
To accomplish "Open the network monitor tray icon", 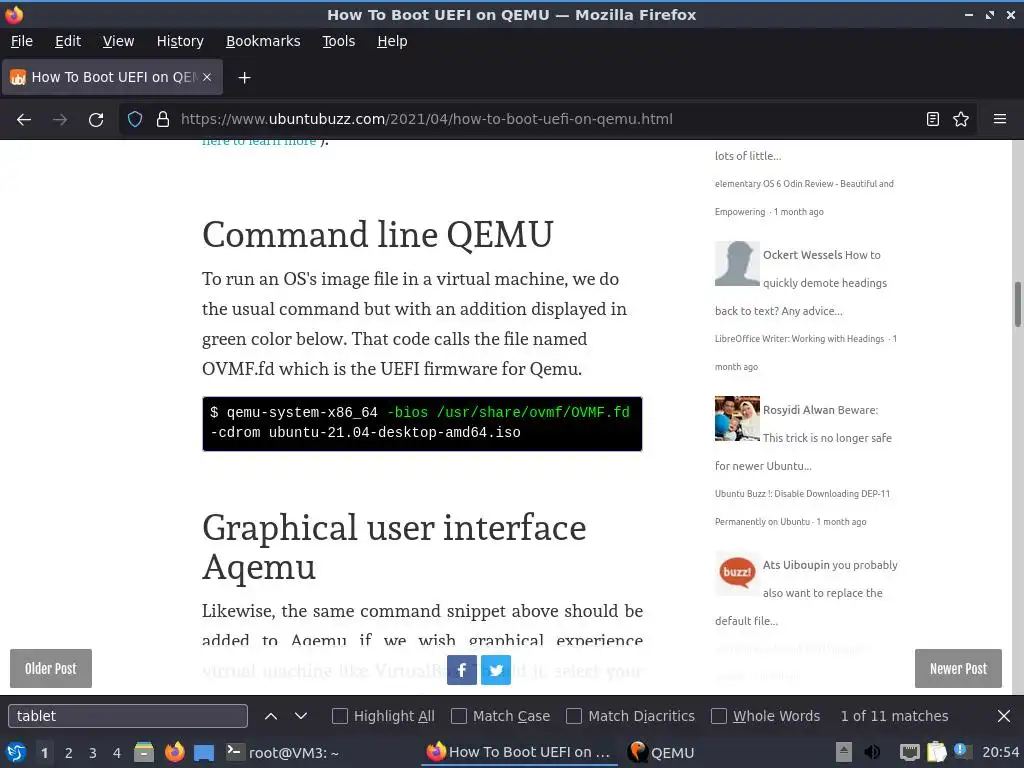I will click(x=909, y=752).
